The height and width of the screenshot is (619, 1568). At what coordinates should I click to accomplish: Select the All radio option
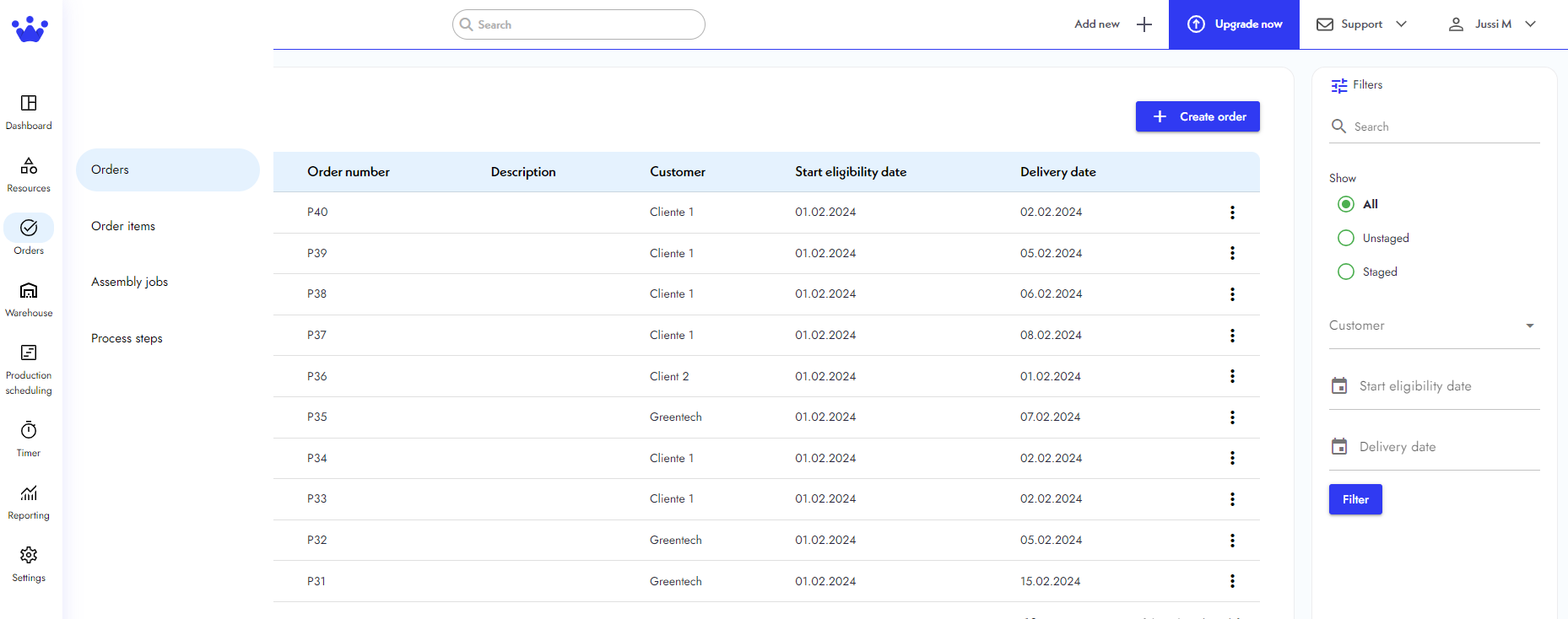tap(1346, 204)
